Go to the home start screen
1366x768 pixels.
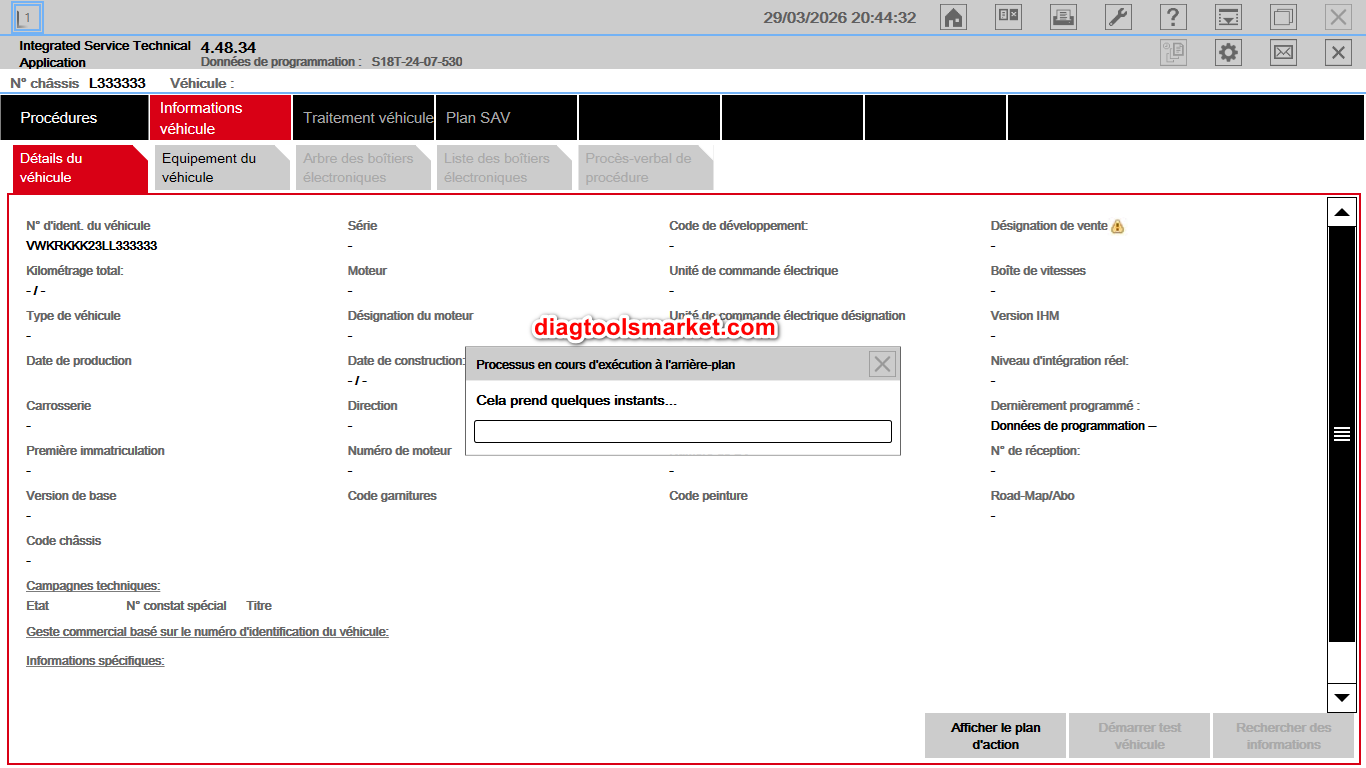(953, 17)
